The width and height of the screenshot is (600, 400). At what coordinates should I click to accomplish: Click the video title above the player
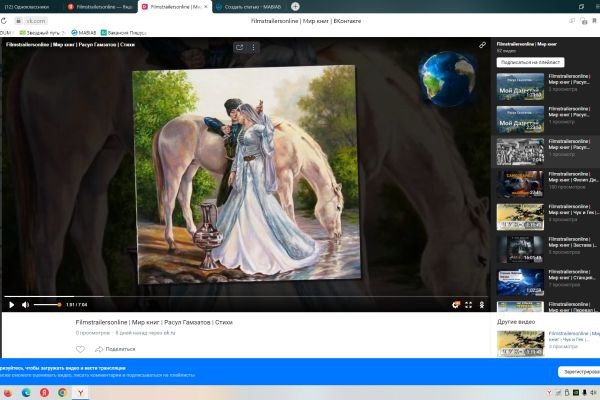[70, 45]
